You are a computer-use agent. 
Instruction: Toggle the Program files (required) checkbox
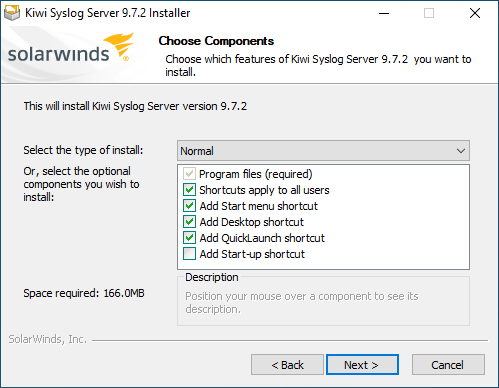coord(189,174)
